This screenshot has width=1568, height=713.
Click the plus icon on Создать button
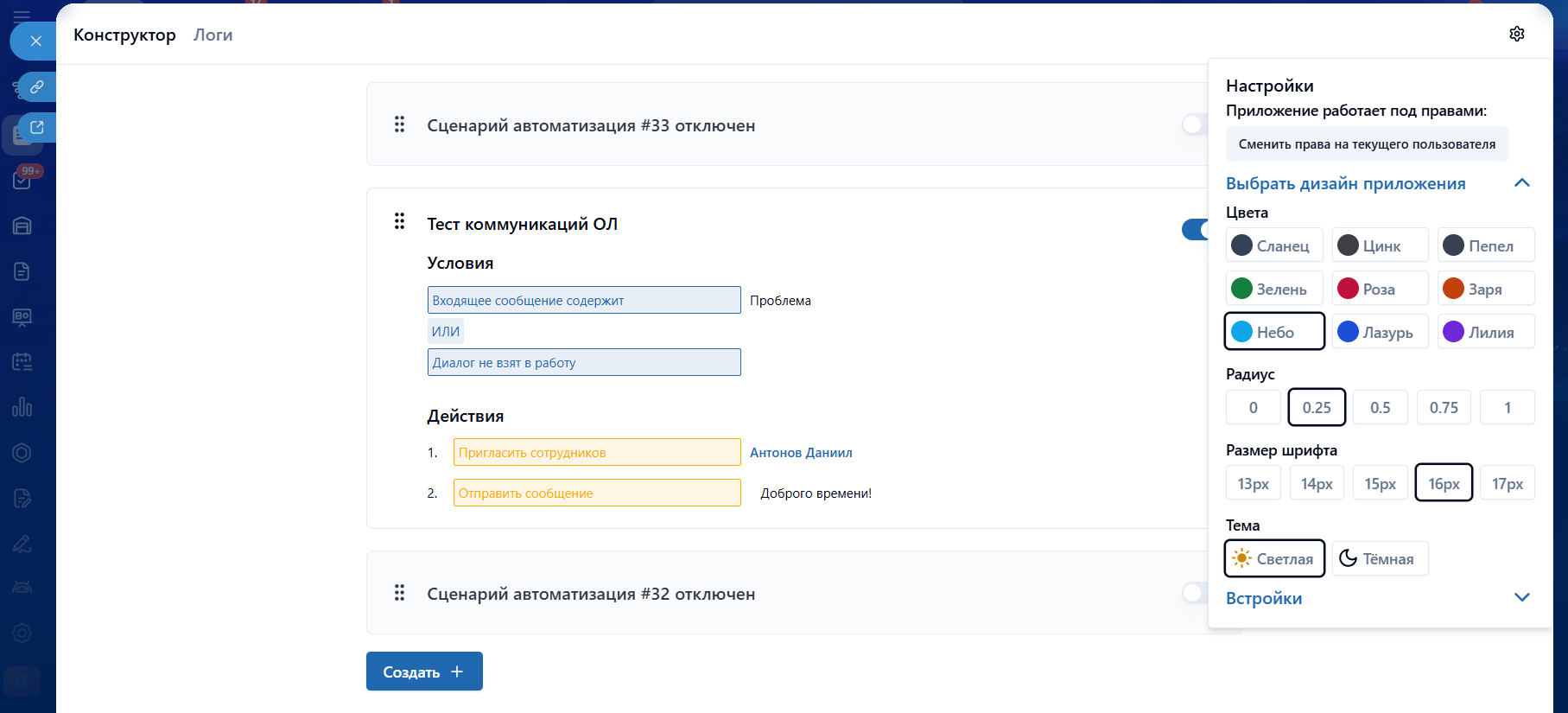pos(457,672)
